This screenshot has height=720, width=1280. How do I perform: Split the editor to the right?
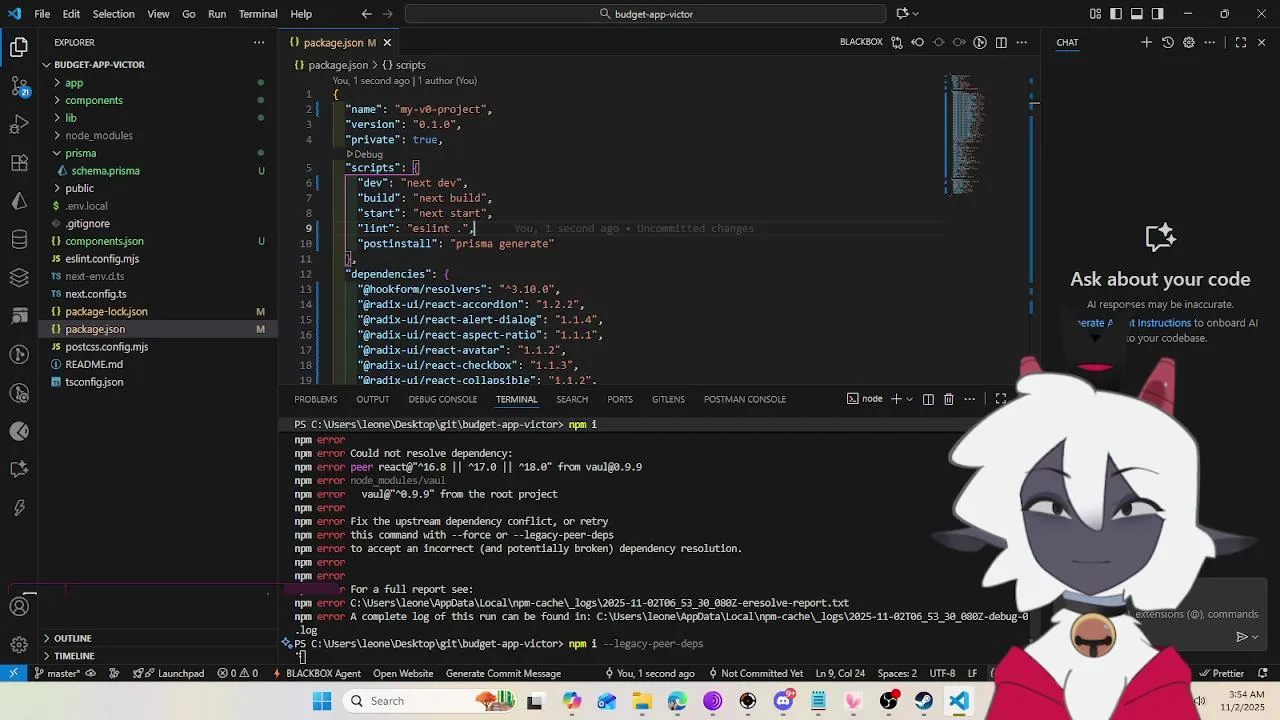click(1001, 42)
